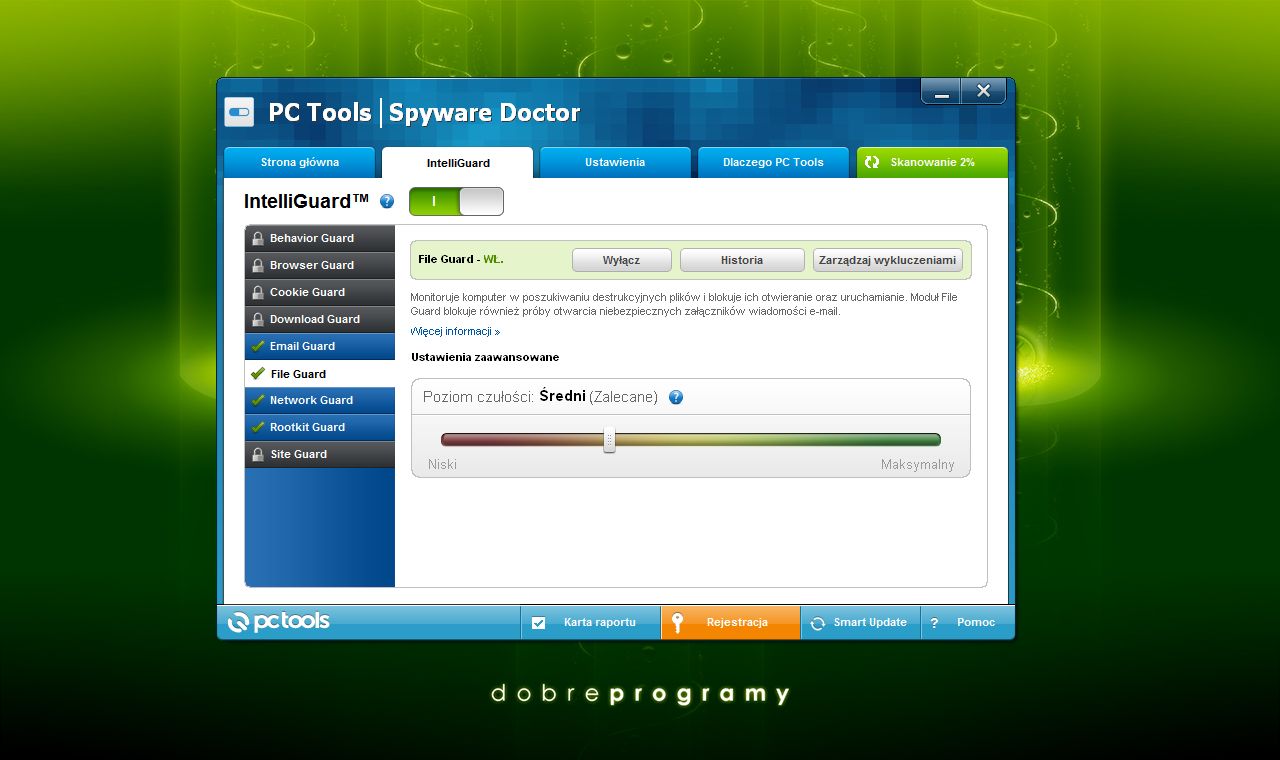Open the Strona główna tab
The width and height of the screenshot is (1280, 760).
[x=300, y=162]
